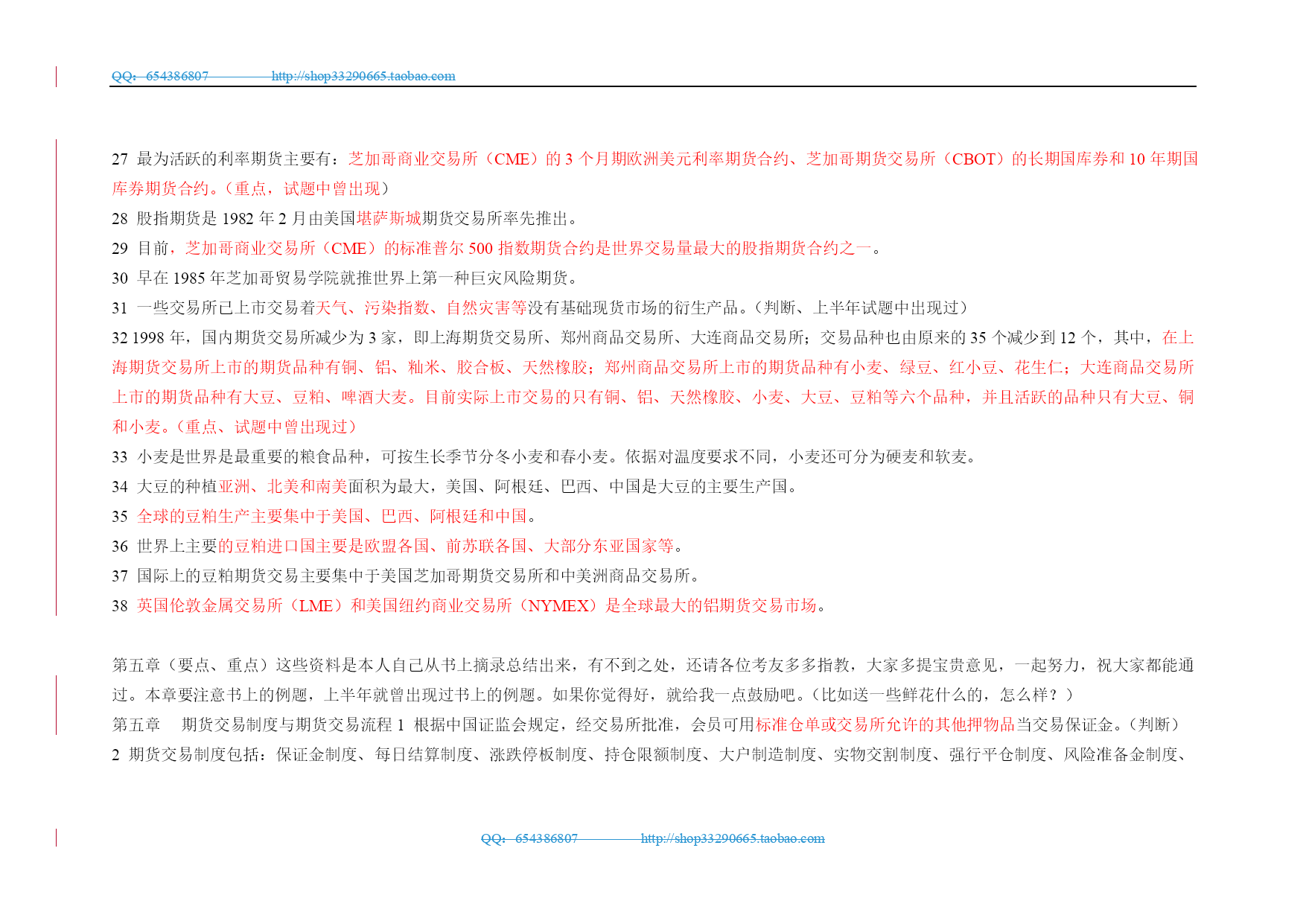The height and width of the screenshot is (924, 1306).
Task: Click item 37 about 豆粕期货交易 exchanges
Action: (407, 576)
